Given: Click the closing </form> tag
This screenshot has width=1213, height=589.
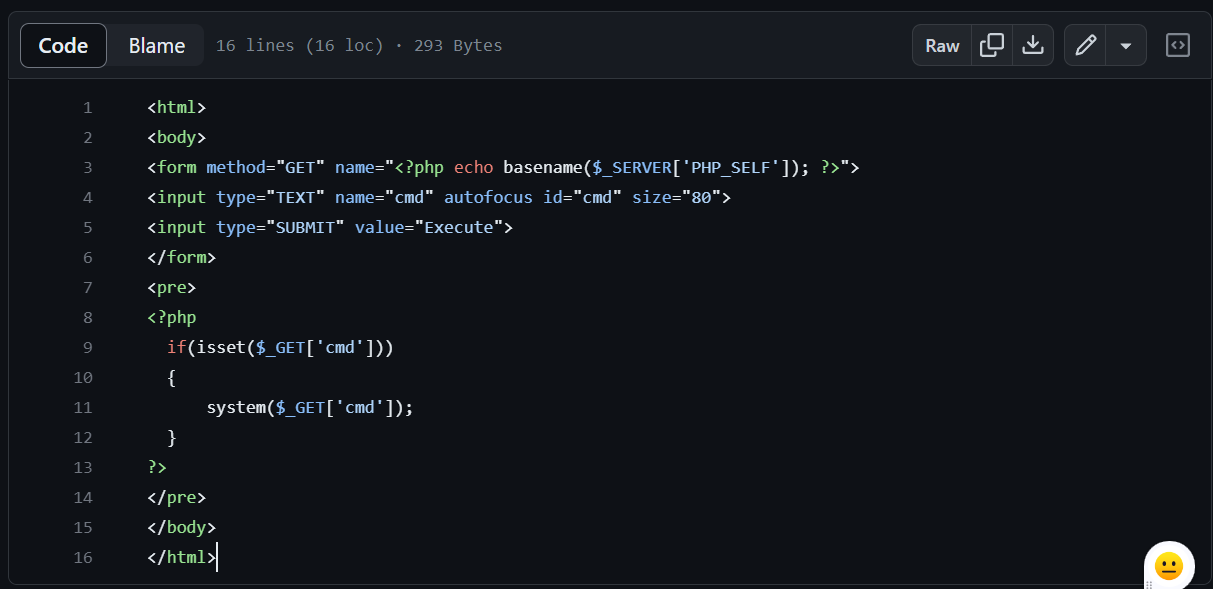Looking at the screenshot, I should pyautogui.click(x=182, y=257).
